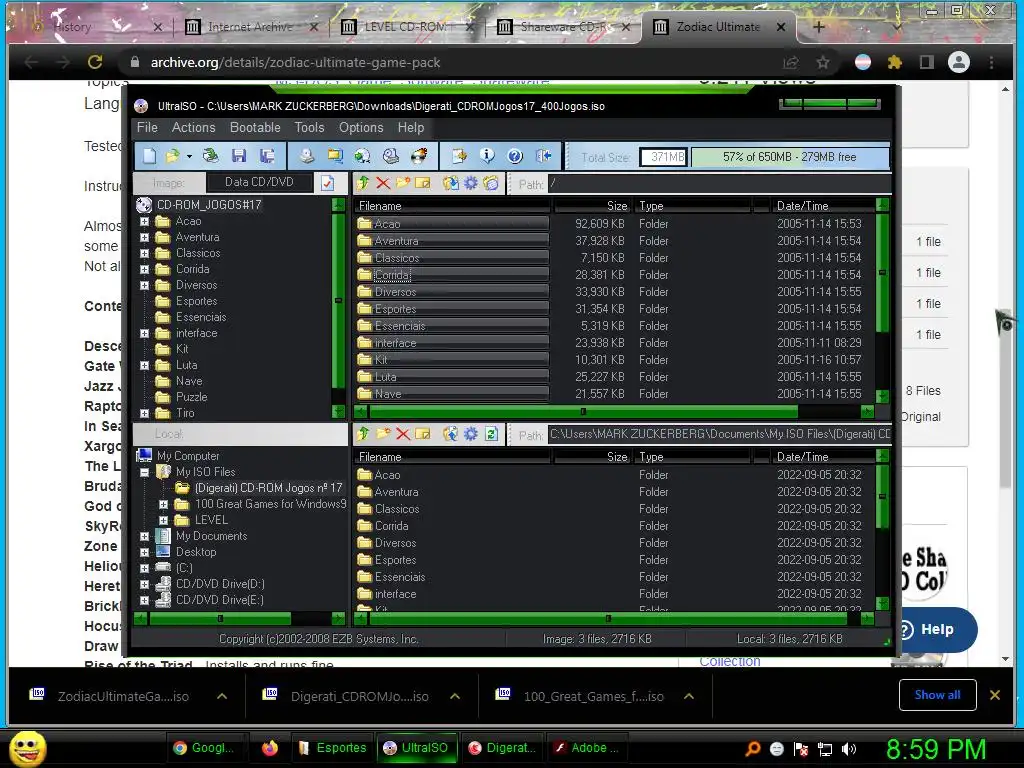This screenshot has width=1024, height=768.
Task: Expand the Classicos tree node
Action: pos(144,253)
